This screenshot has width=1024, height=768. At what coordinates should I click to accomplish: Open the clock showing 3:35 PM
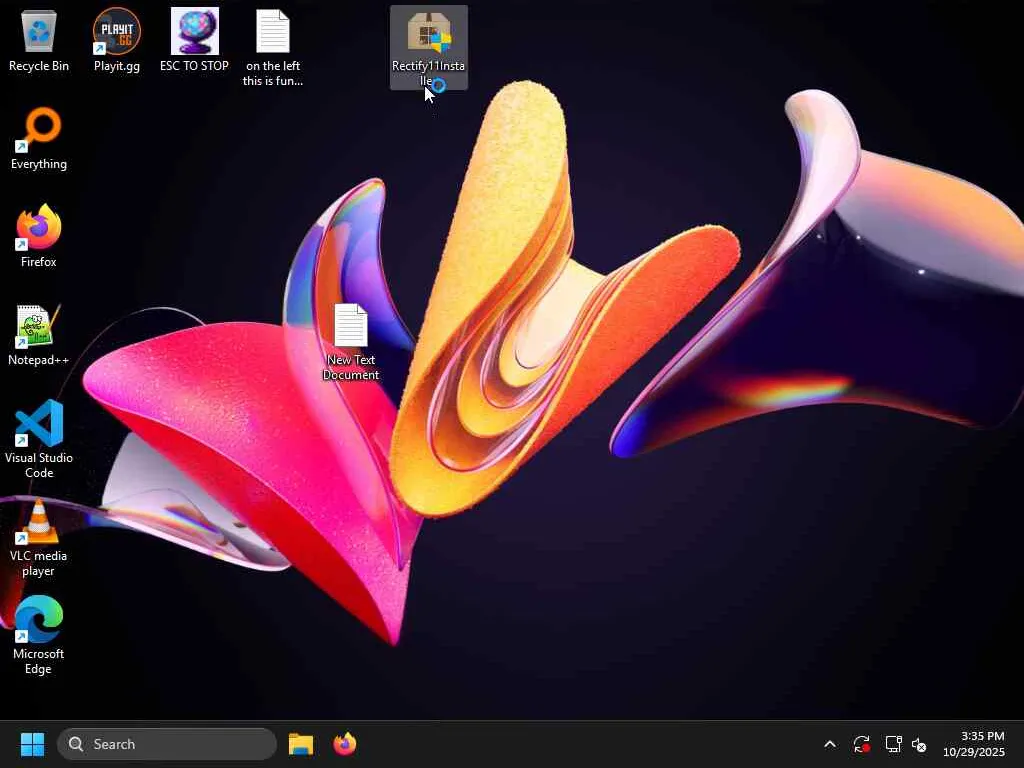coord(974,744)
